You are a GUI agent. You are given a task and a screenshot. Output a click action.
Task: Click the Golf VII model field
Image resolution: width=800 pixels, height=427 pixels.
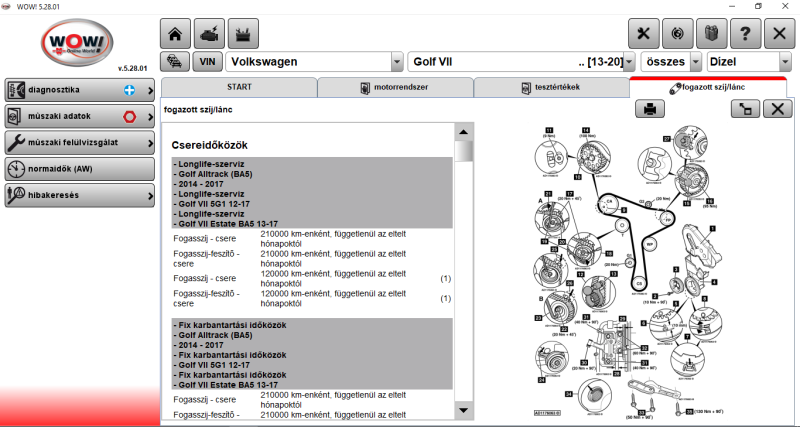pos(516,62)
